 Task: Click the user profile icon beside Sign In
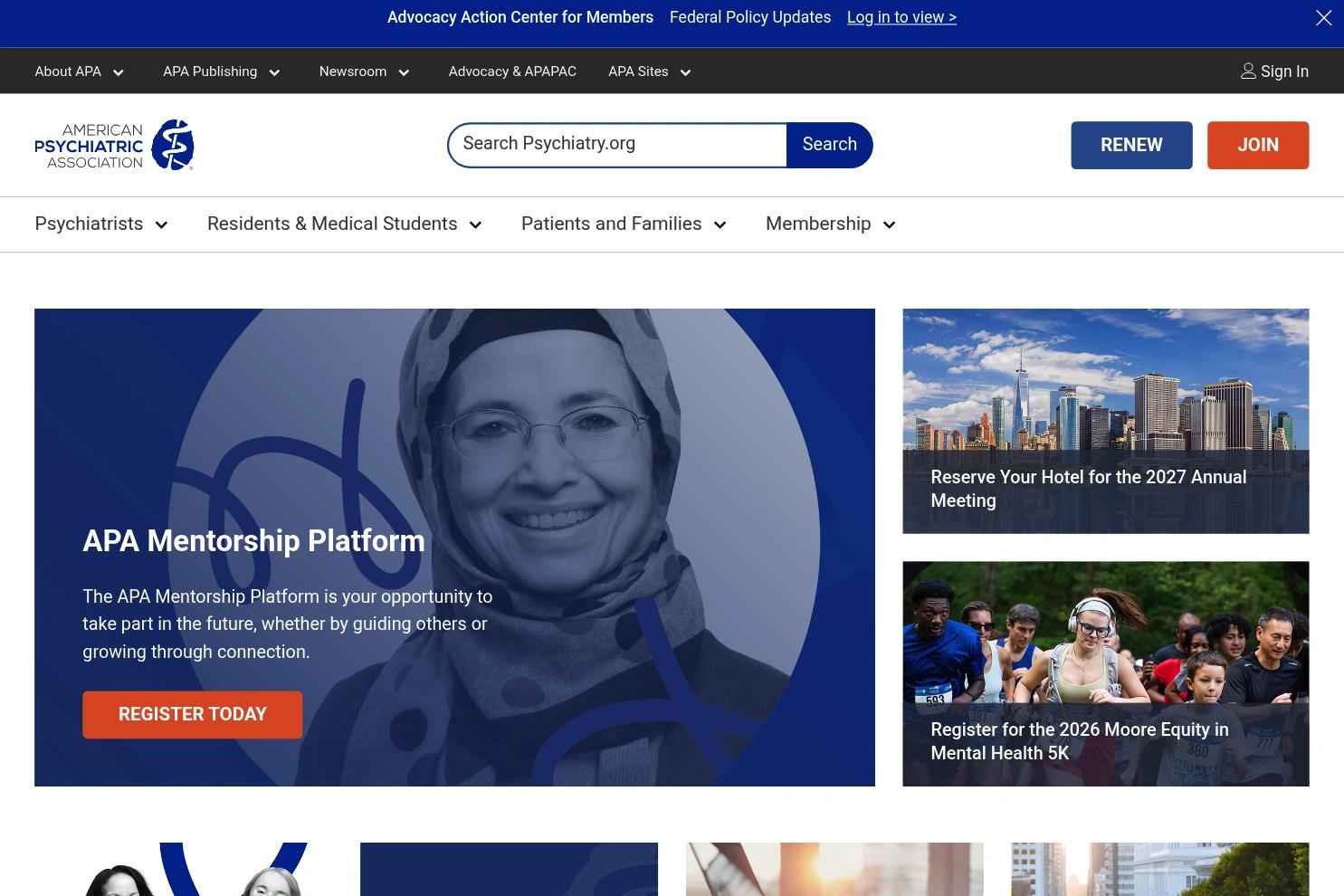pyautogui.click(x=1248, y=71)
